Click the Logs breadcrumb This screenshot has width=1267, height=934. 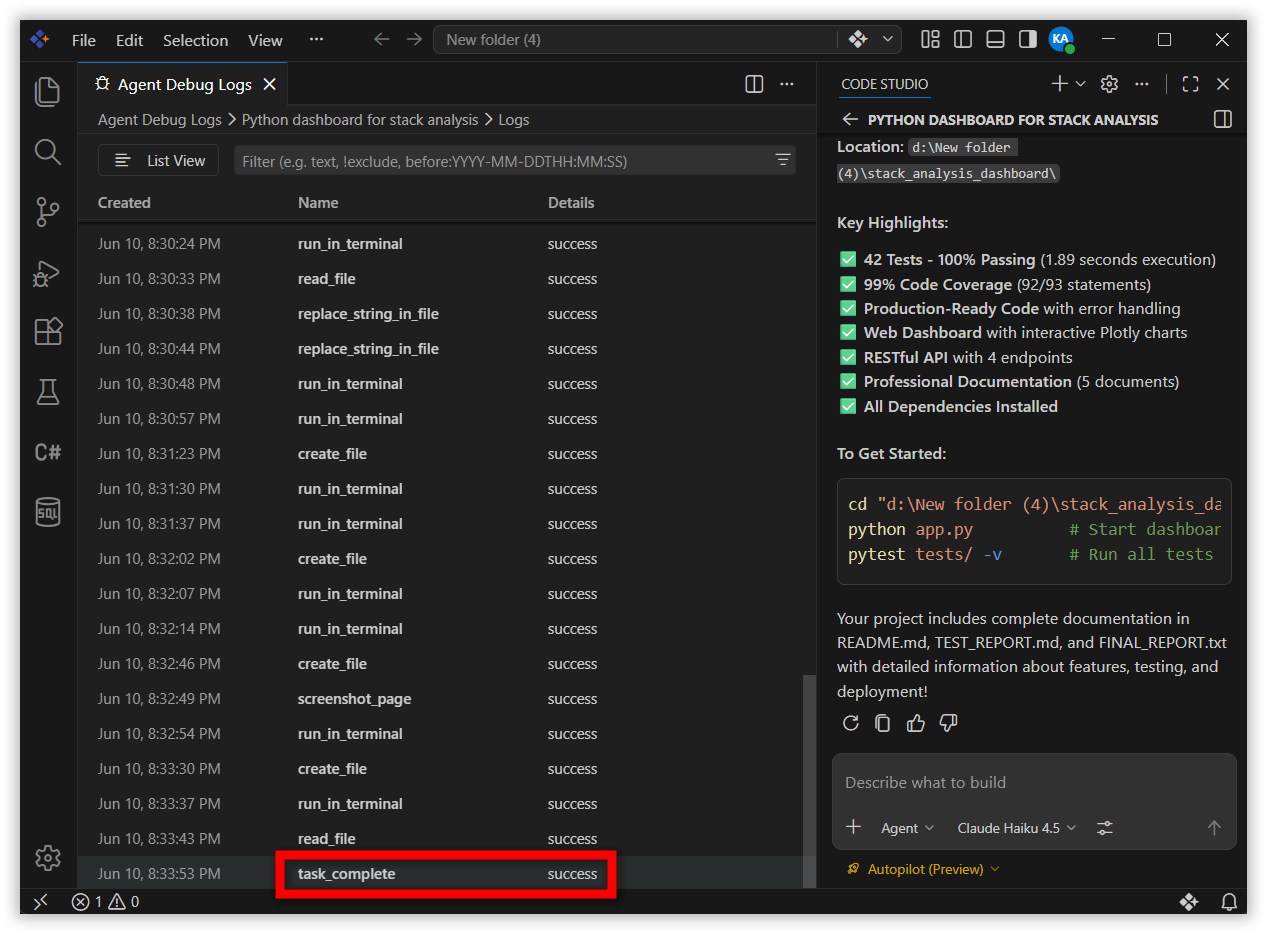514,119
